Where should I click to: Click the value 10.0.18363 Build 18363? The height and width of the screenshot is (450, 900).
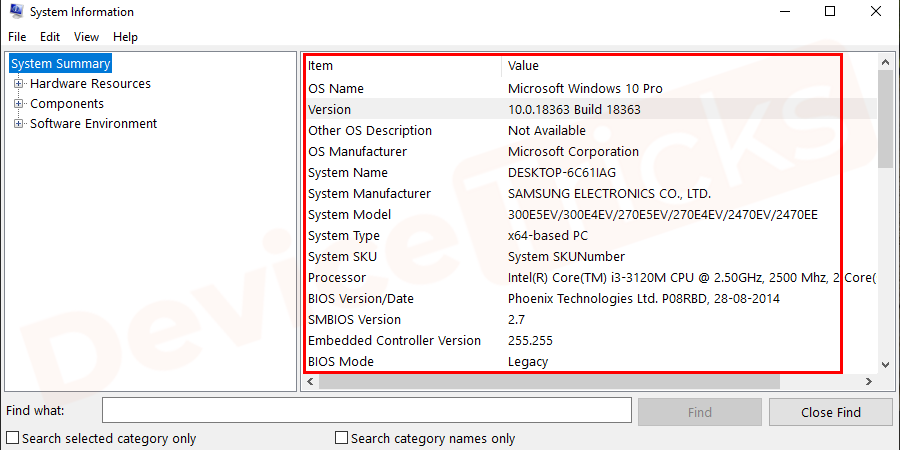tap(575, 110)
